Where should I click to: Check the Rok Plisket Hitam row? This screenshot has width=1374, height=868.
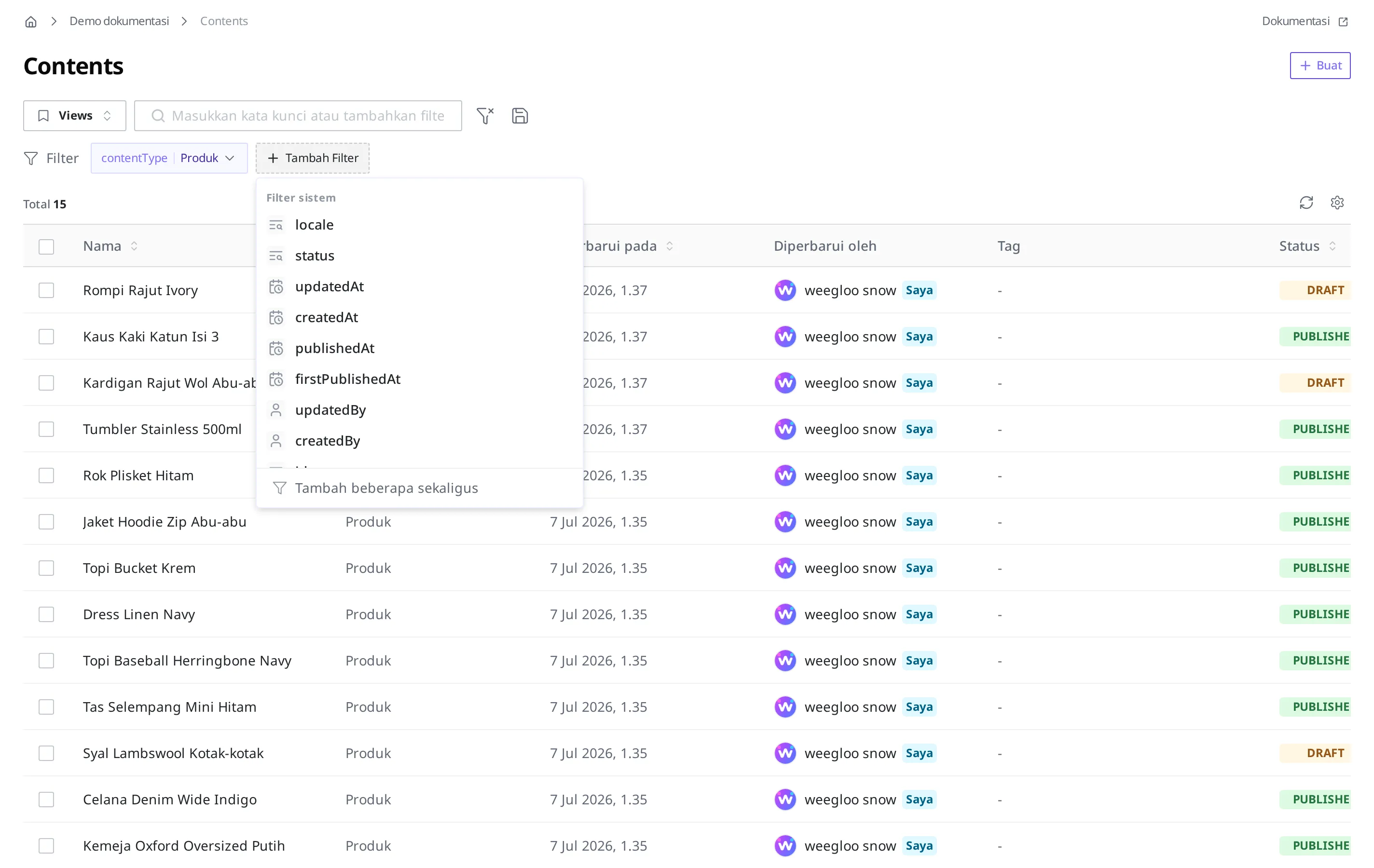pyautogui.click(x=46, y=475)
